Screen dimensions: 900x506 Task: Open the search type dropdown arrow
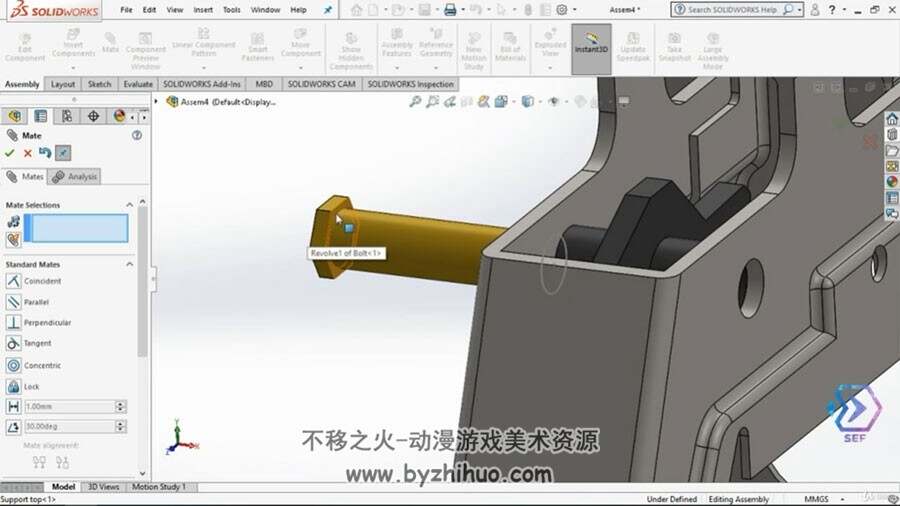(800, 10)
